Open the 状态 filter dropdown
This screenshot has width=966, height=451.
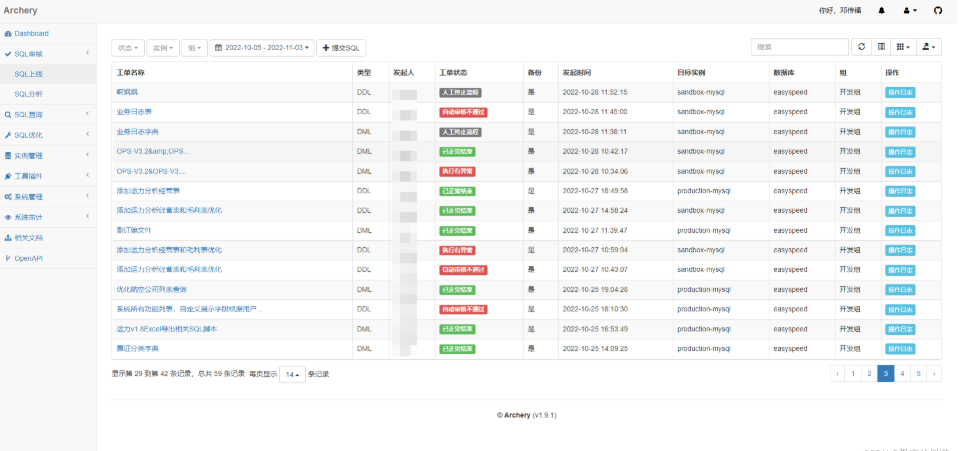128,47
